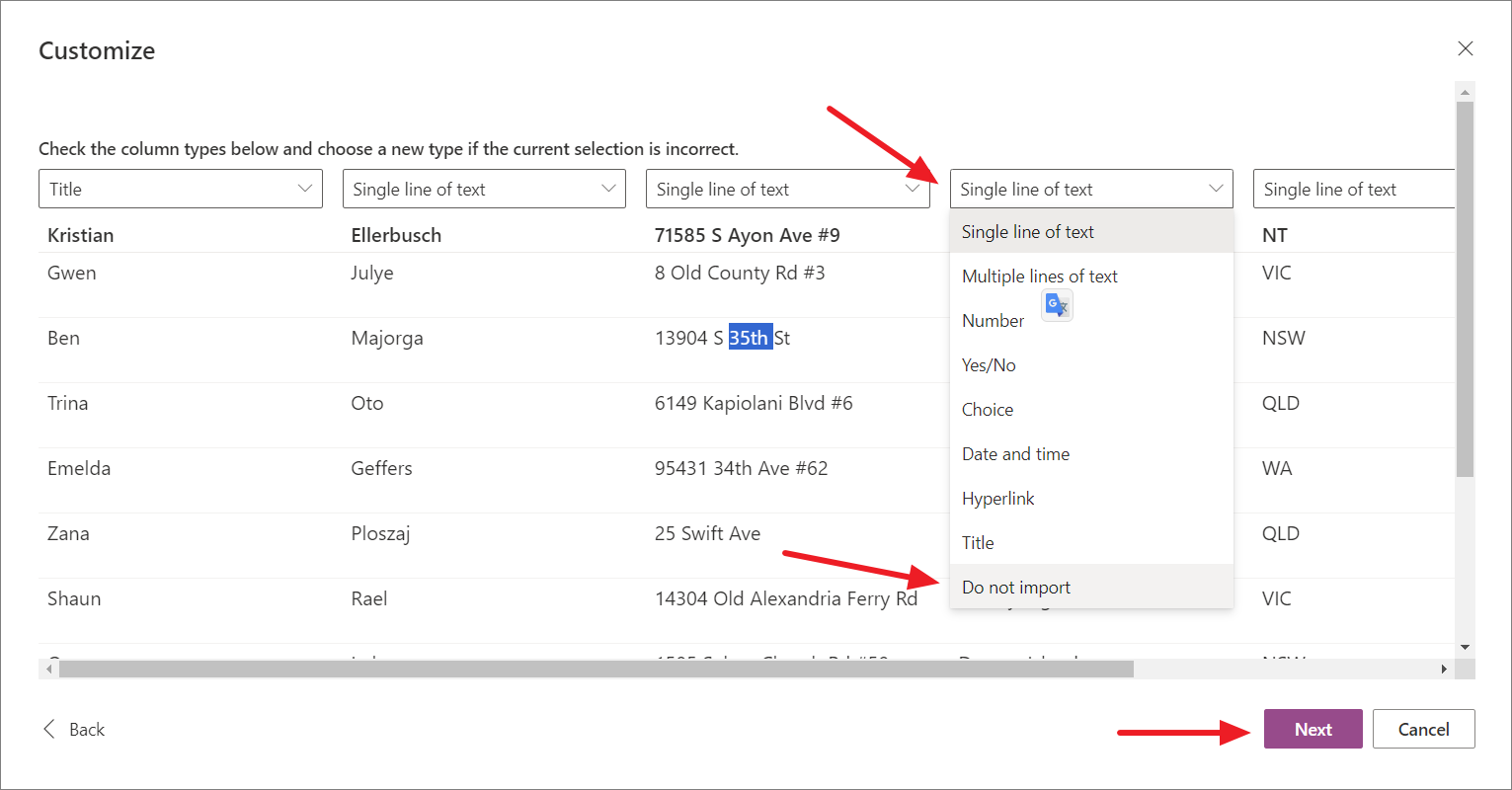Click the Shaun cell
1512x790 pixels.
click(74, 598)
